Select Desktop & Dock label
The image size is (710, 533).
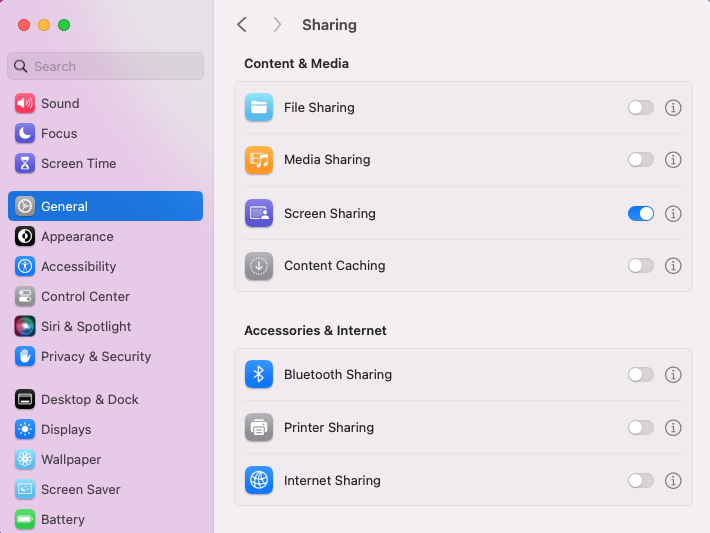[90, 399]
